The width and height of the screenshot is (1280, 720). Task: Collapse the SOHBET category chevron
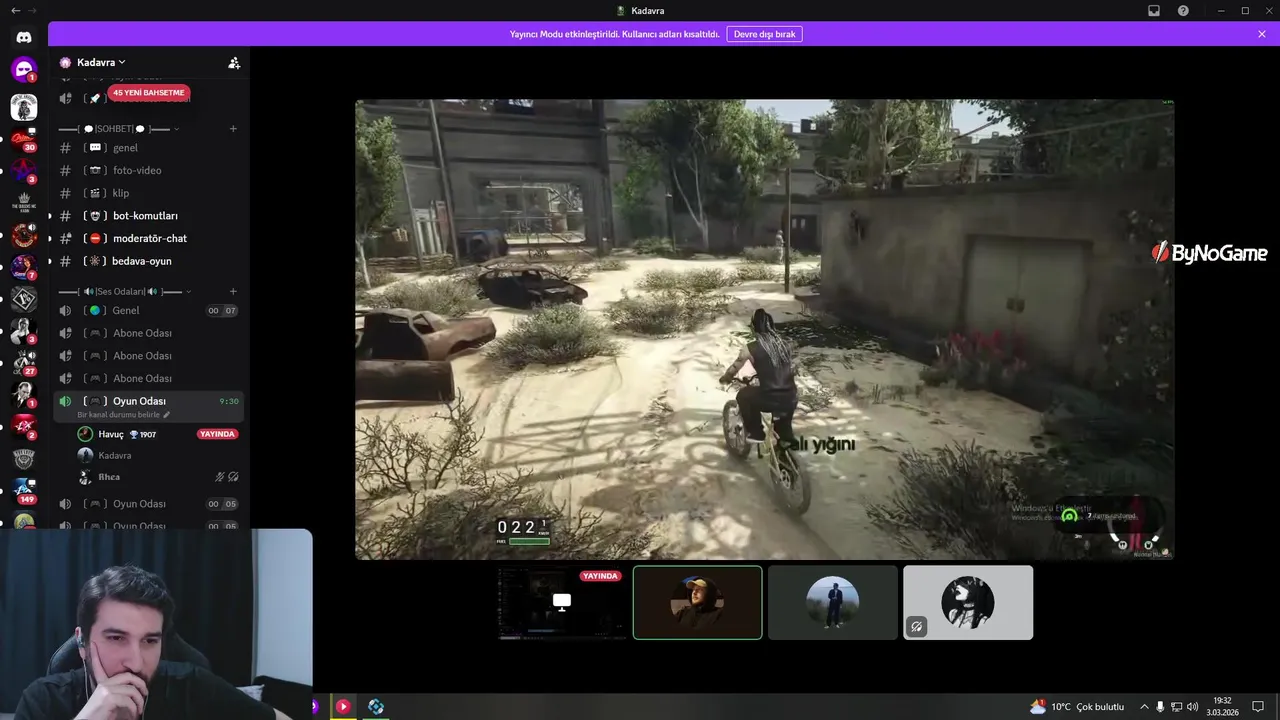177,129
